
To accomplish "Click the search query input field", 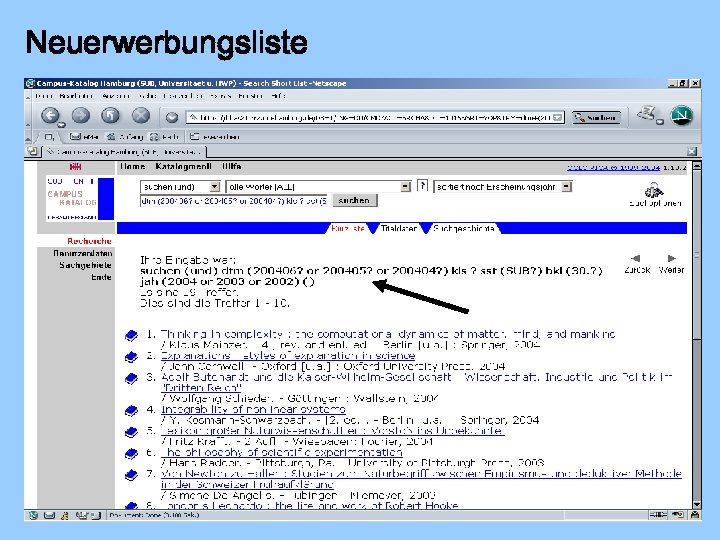I will click(x=234, y=201).
